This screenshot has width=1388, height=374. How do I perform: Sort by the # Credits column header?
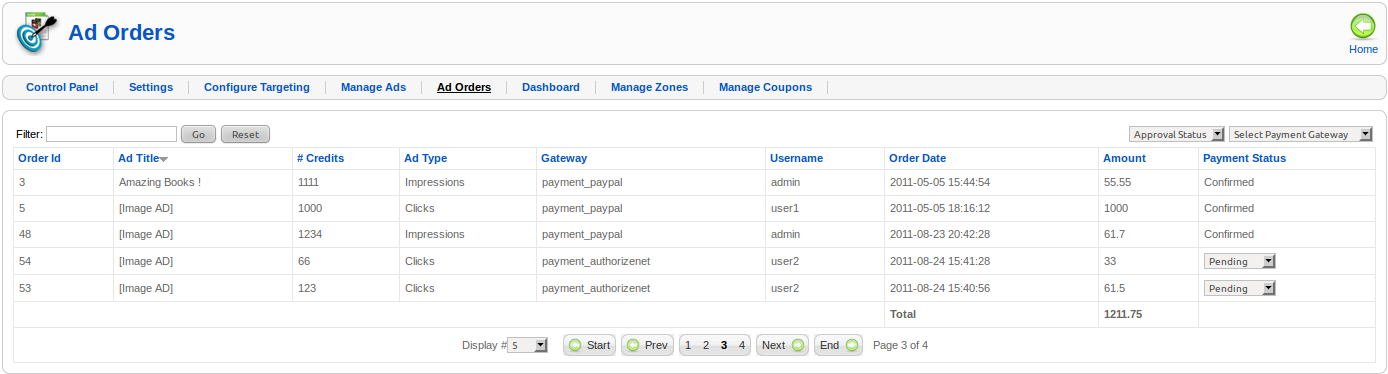[321, 158]
